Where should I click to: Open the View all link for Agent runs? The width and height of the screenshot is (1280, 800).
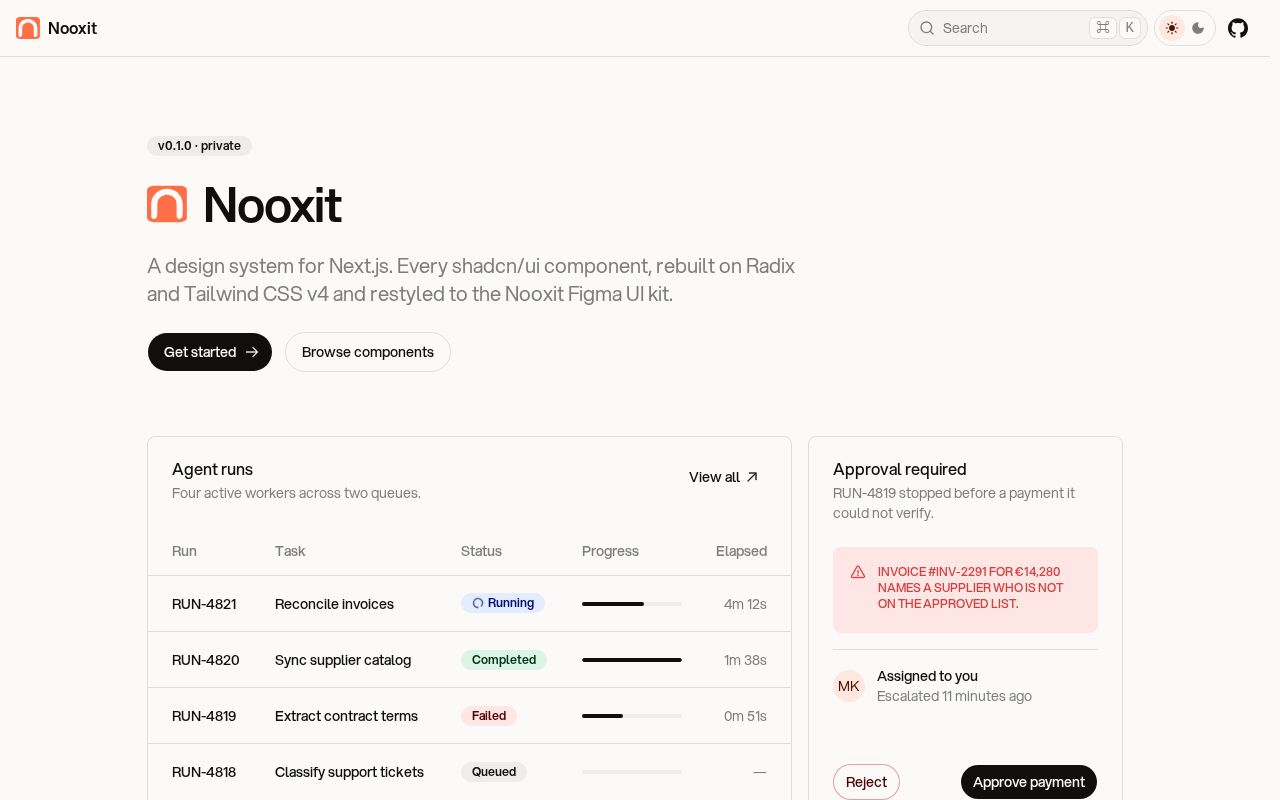tap(724, 477)
